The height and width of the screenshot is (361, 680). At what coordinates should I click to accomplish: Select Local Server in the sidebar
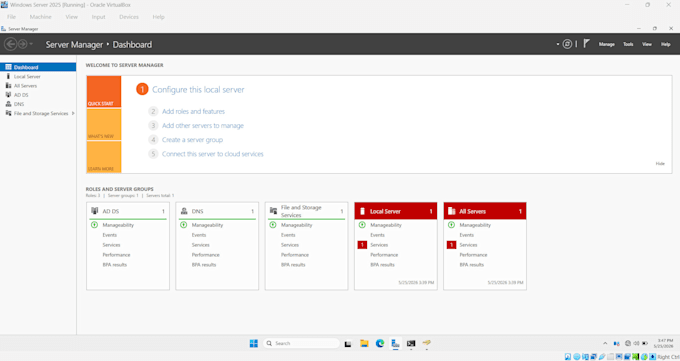(38, 76)
